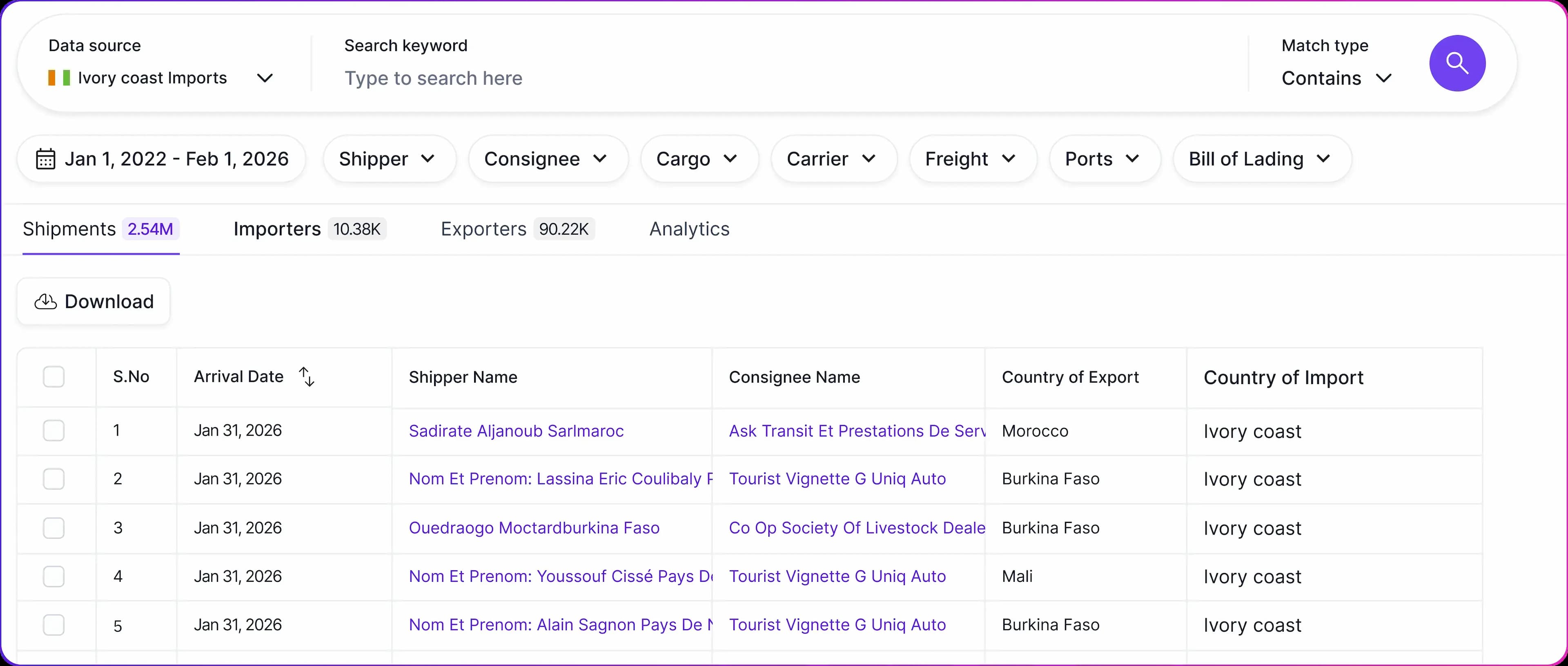This screenshot has width=1568, height=666.
Task: Expand the Bill of Lading filter
Action: click(1261, 159)
